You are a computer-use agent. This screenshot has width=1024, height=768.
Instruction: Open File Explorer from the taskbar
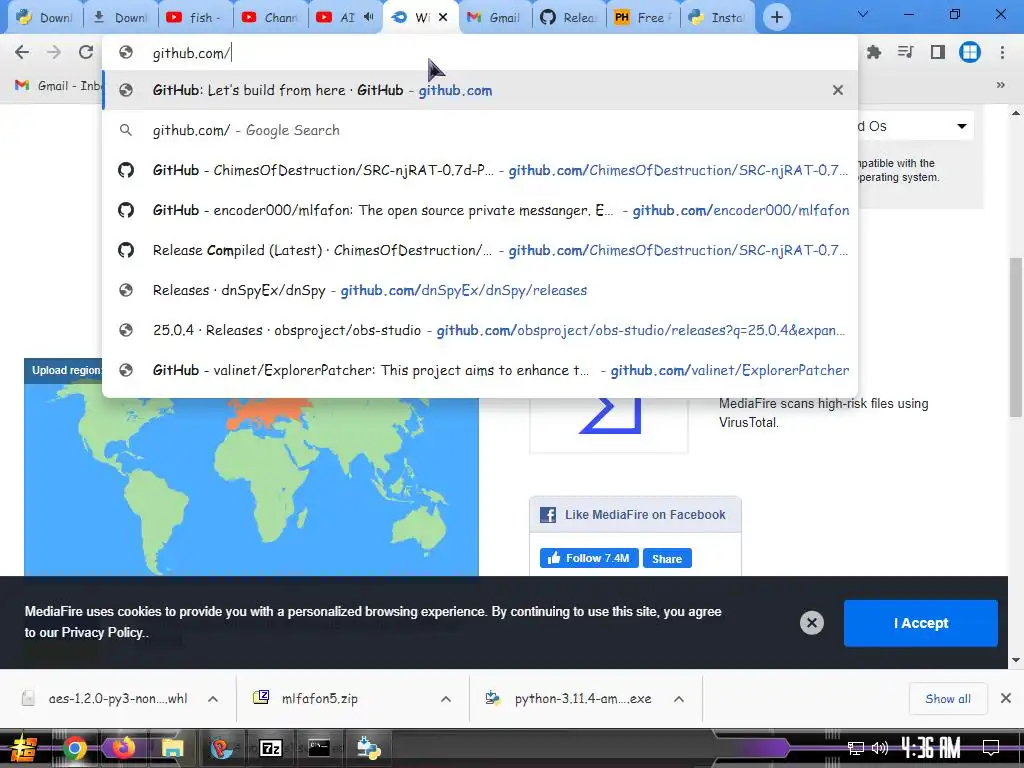172,748
